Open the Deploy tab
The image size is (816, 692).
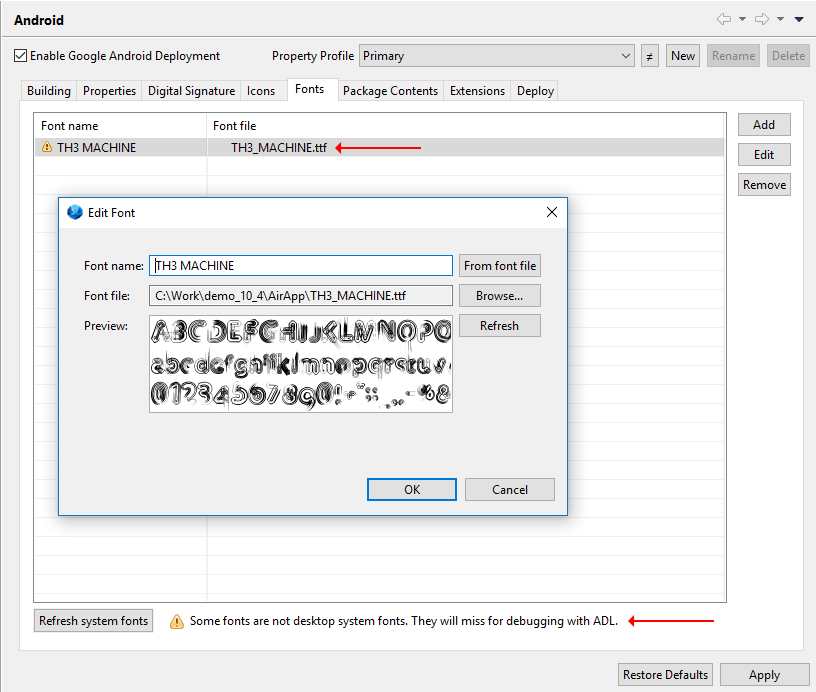(x=534, y=90)
